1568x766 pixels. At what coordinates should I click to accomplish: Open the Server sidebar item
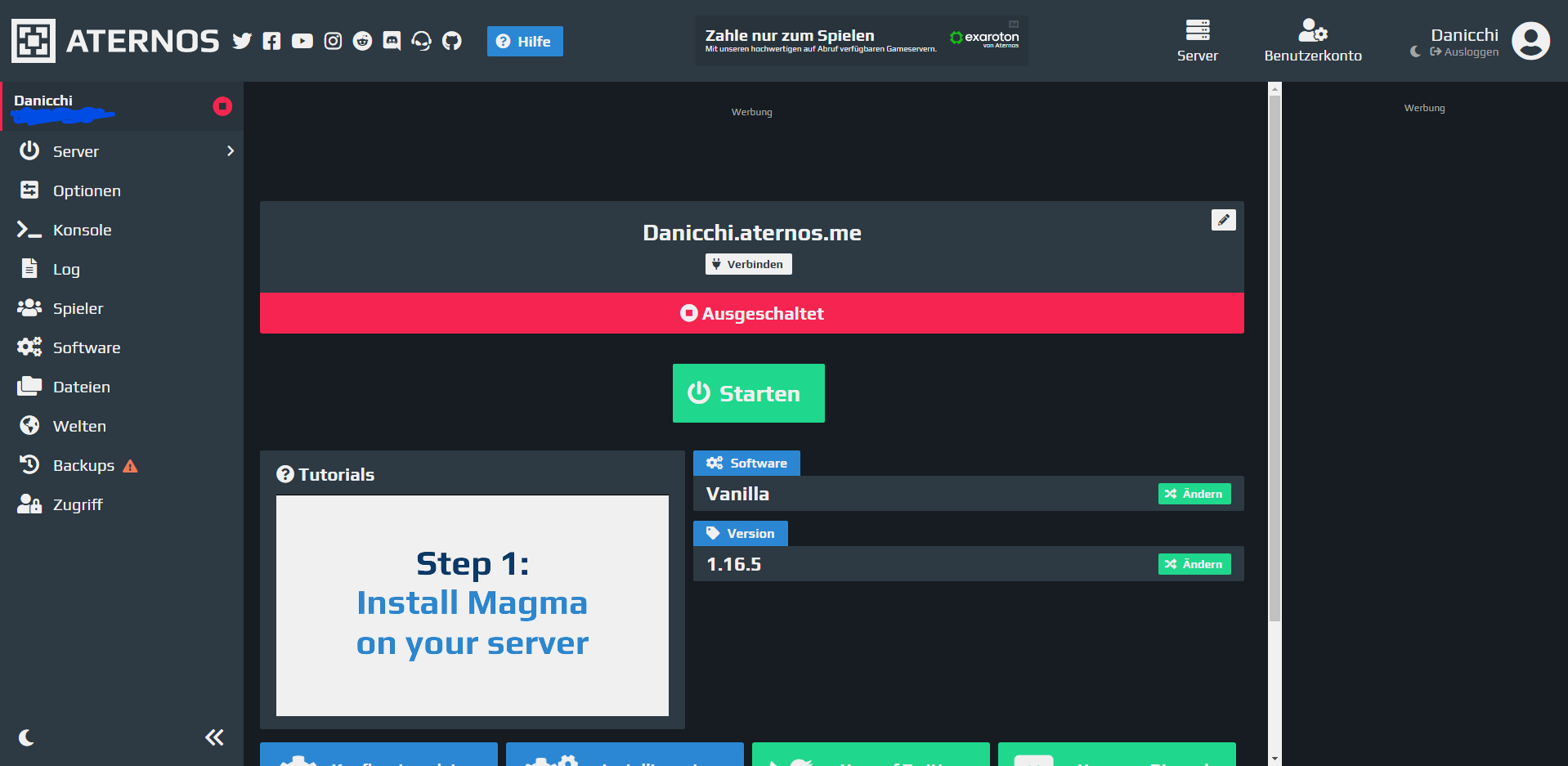click(122, 151)
